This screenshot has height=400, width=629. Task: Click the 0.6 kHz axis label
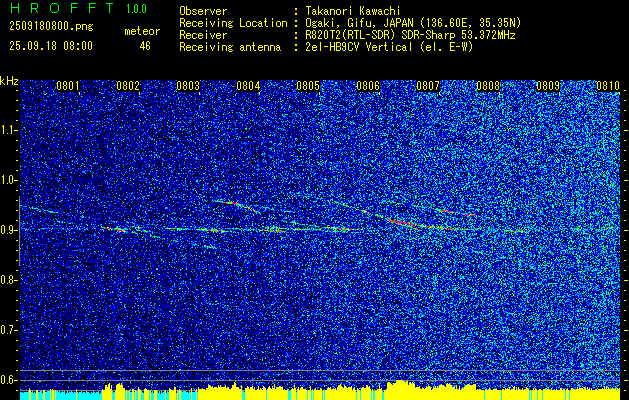8,380
